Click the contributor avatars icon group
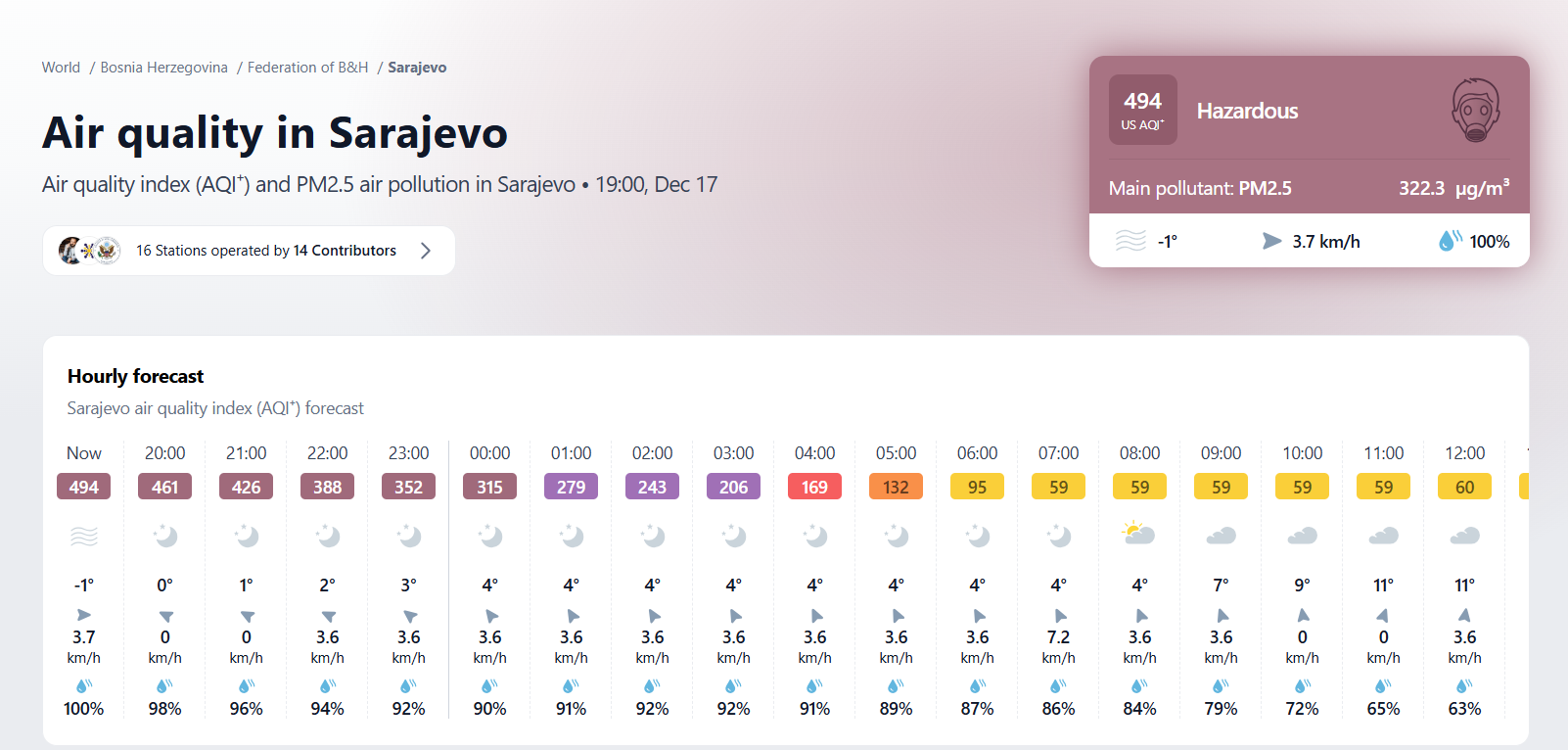1568x750 pixels. tap(89, 251)
